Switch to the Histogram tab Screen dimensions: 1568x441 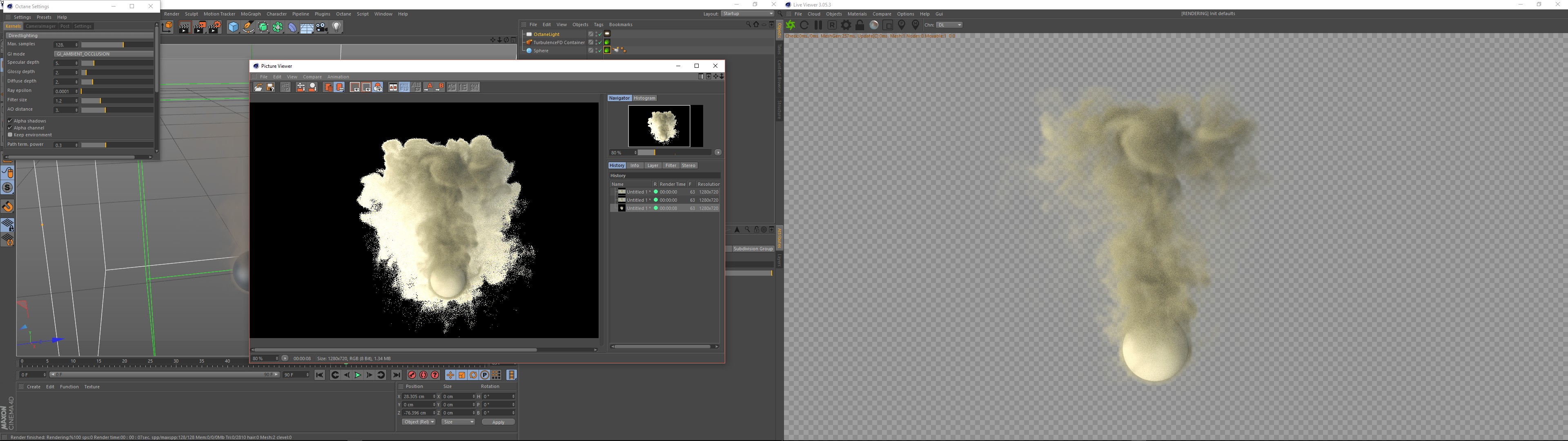coord(644,98)
